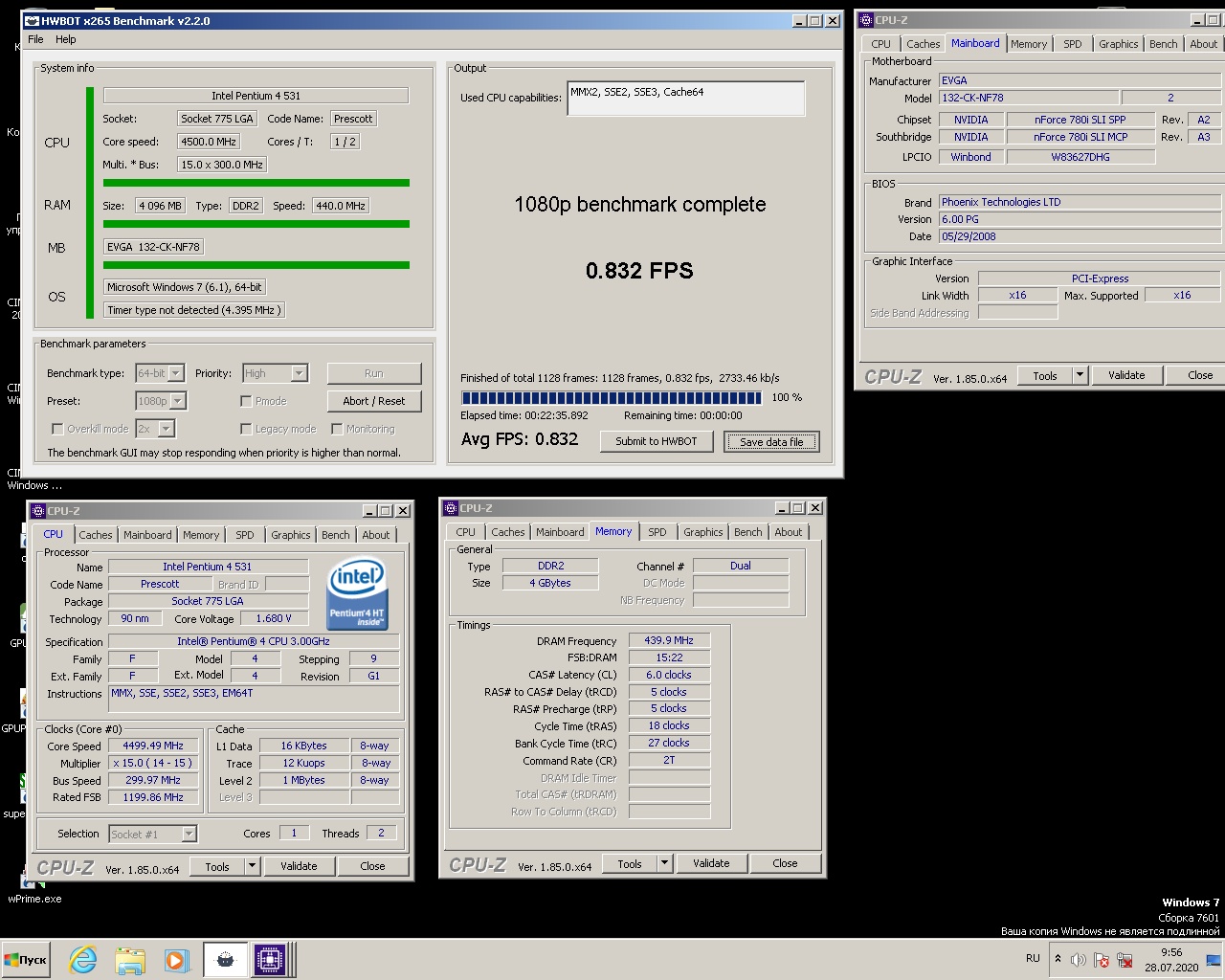Screen dimensions: 1225x980
Task: Switch to HWBOT x265 Benchmark taskbar icon
Action: click(x=226, y=960)
